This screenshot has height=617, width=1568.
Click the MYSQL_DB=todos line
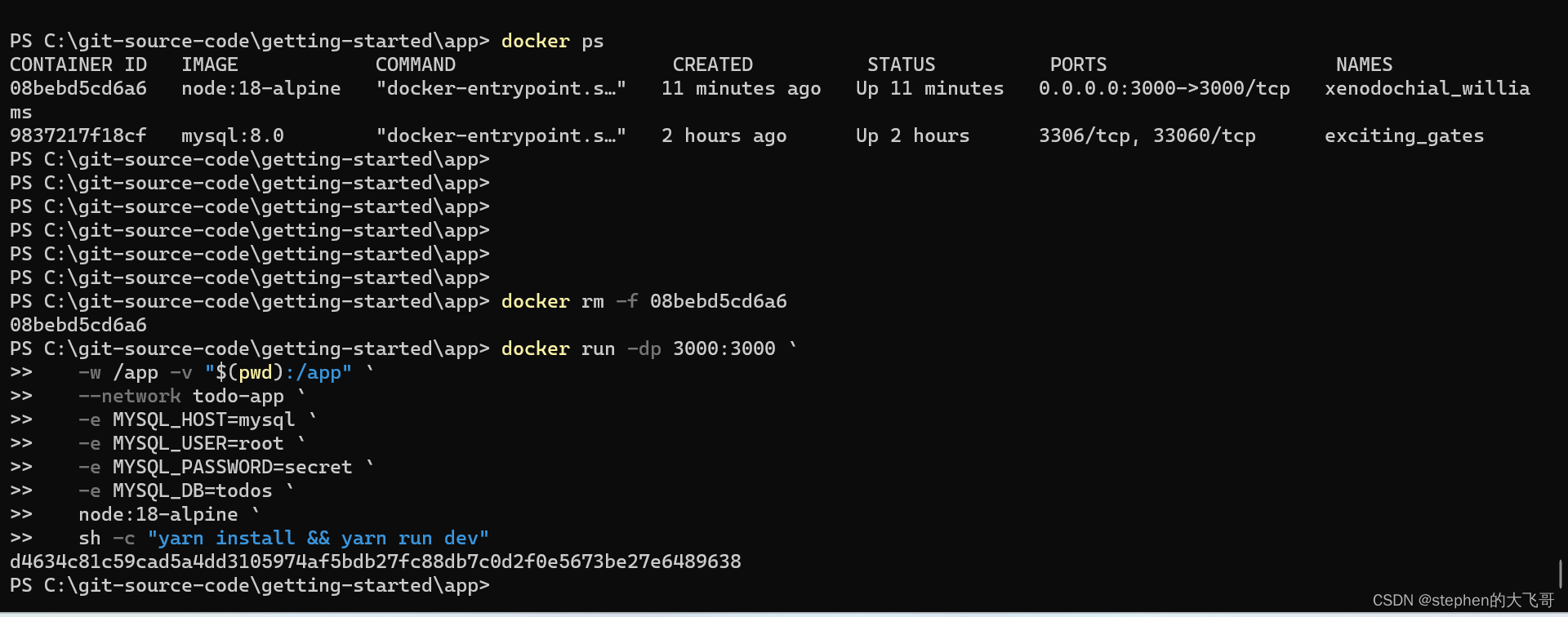click(x=176, y=490)
